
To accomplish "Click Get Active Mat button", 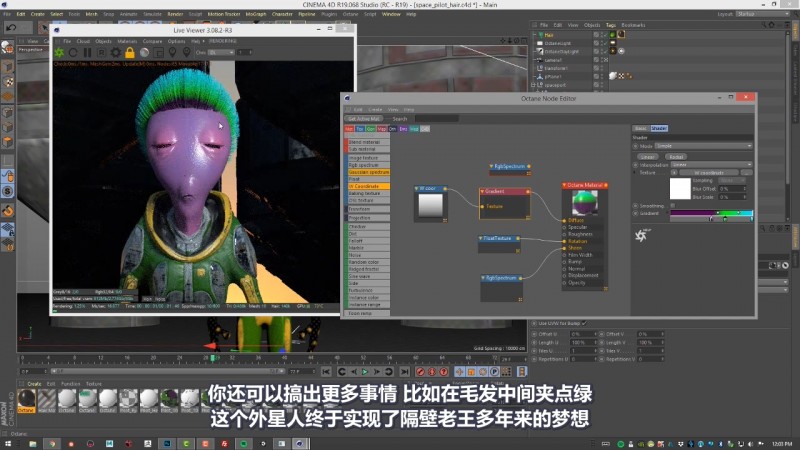I will (x=364, y=119).
